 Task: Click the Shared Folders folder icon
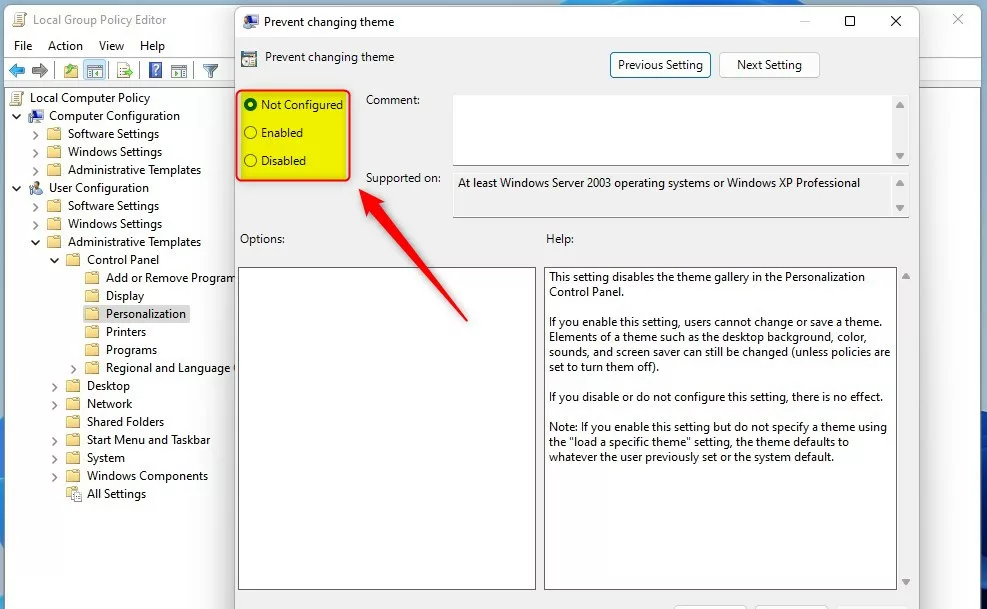tap(74, 421)
